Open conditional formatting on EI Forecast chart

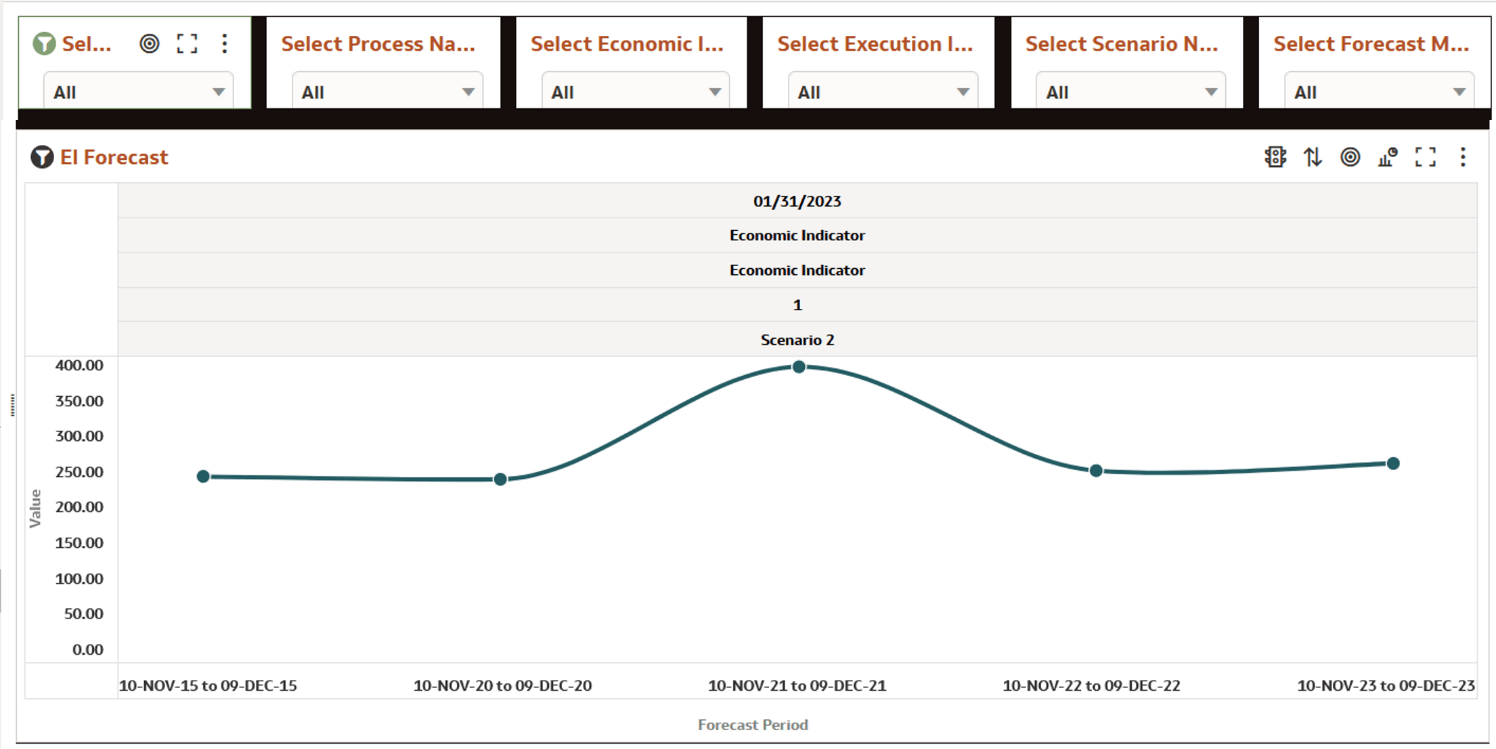(1276, 157)
